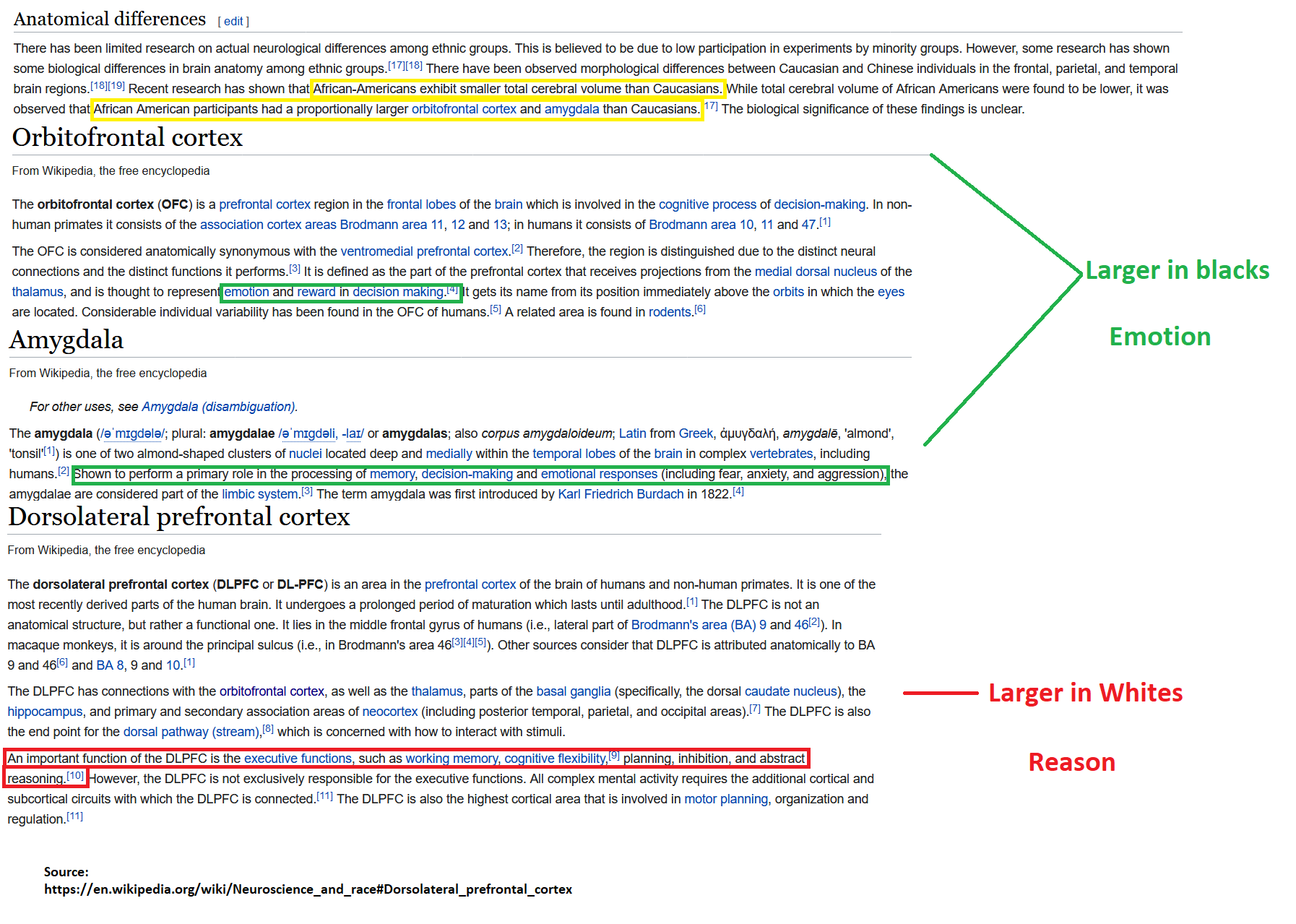This screenshot has height=924, width=1296.
Task: Click the Orbitofrontal cortex heading
Action: 127,137
